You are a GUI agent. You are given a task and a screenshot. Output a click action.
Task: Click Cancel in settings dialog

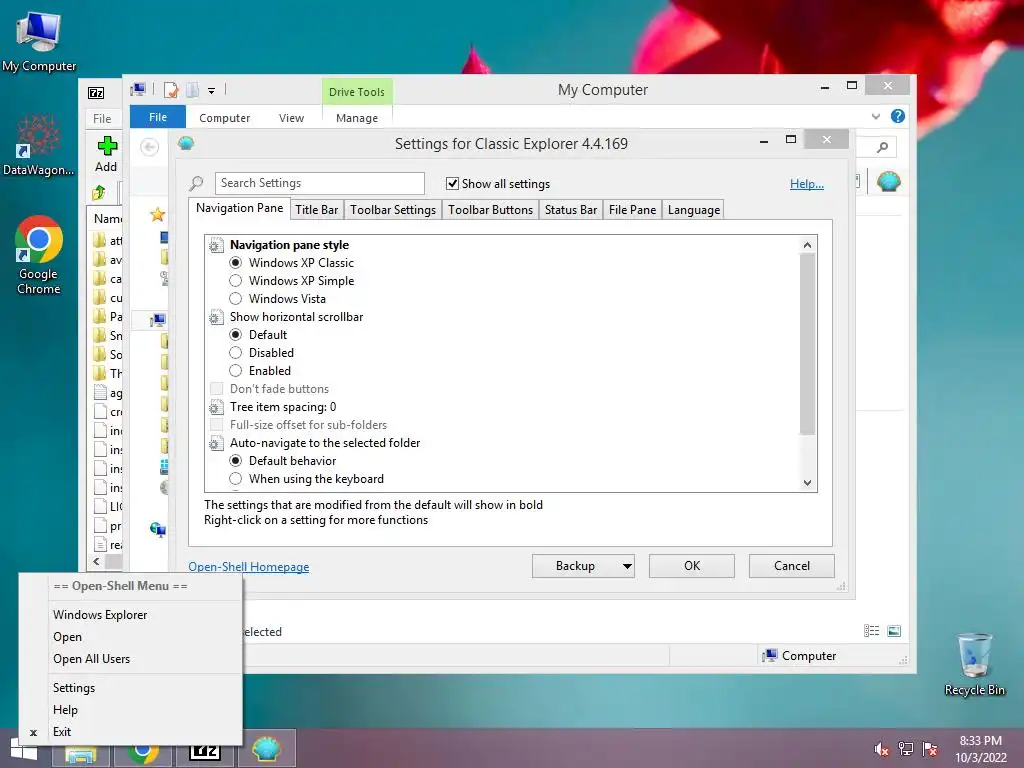tap(792, 566)
